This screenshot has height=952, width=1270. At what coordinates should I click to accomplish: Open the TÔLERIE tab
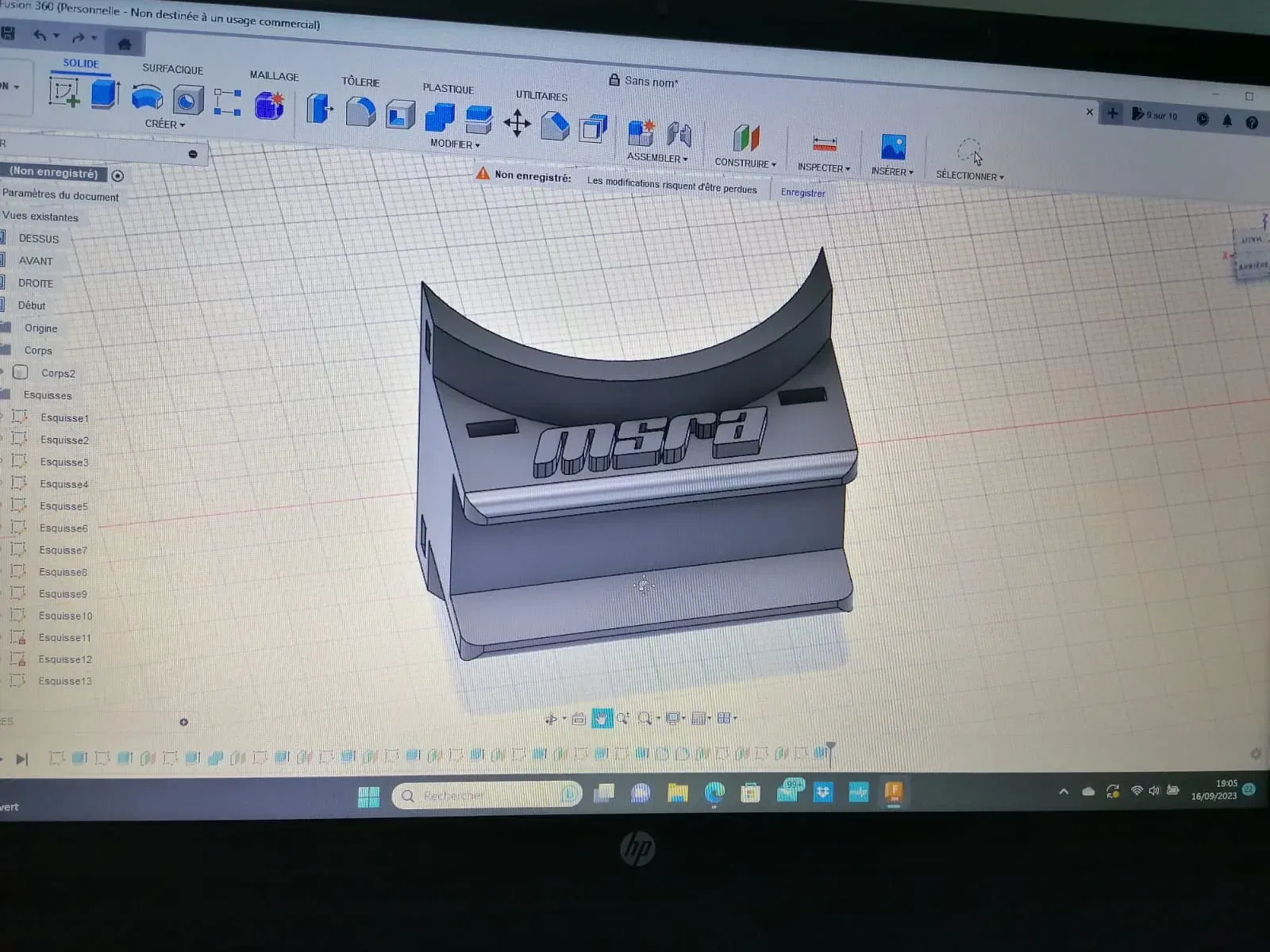coord(360,82)
